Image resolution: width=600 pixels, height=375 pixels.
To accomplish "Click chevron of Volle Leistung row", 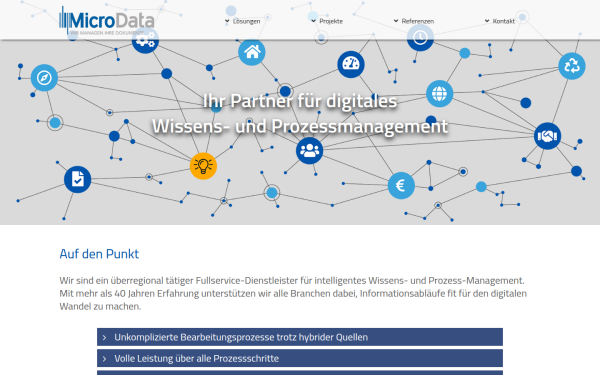I will [104, 359].
